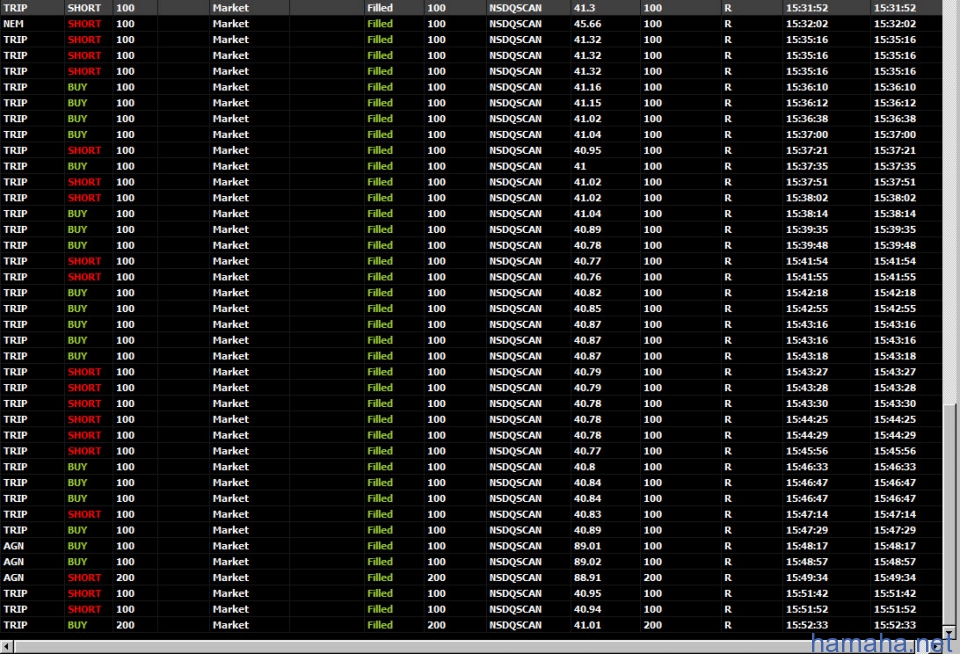This screenshot has width=960, height=654.
Task: Click route flag R in the 40.8 row
Action: pyautogui.click(x=727, y=467)
